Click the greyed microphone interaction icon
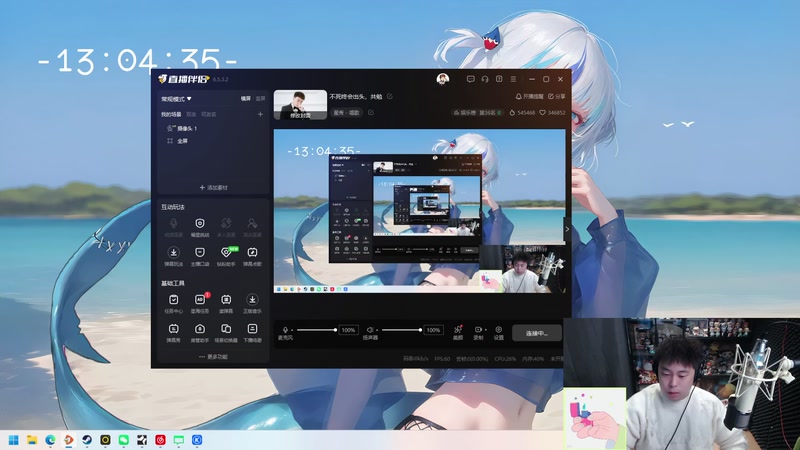The image size is (800, 450). (173, 223)
